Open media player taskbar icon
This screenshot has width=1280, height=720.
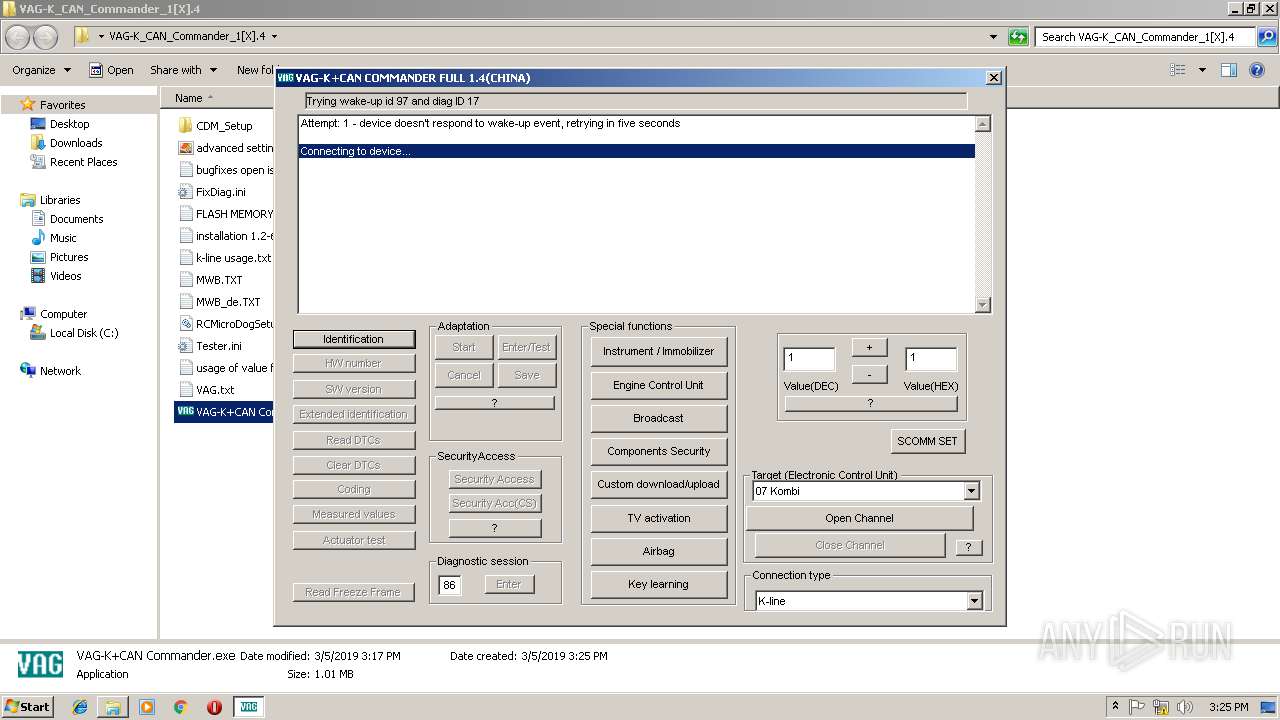click(147, 707)
